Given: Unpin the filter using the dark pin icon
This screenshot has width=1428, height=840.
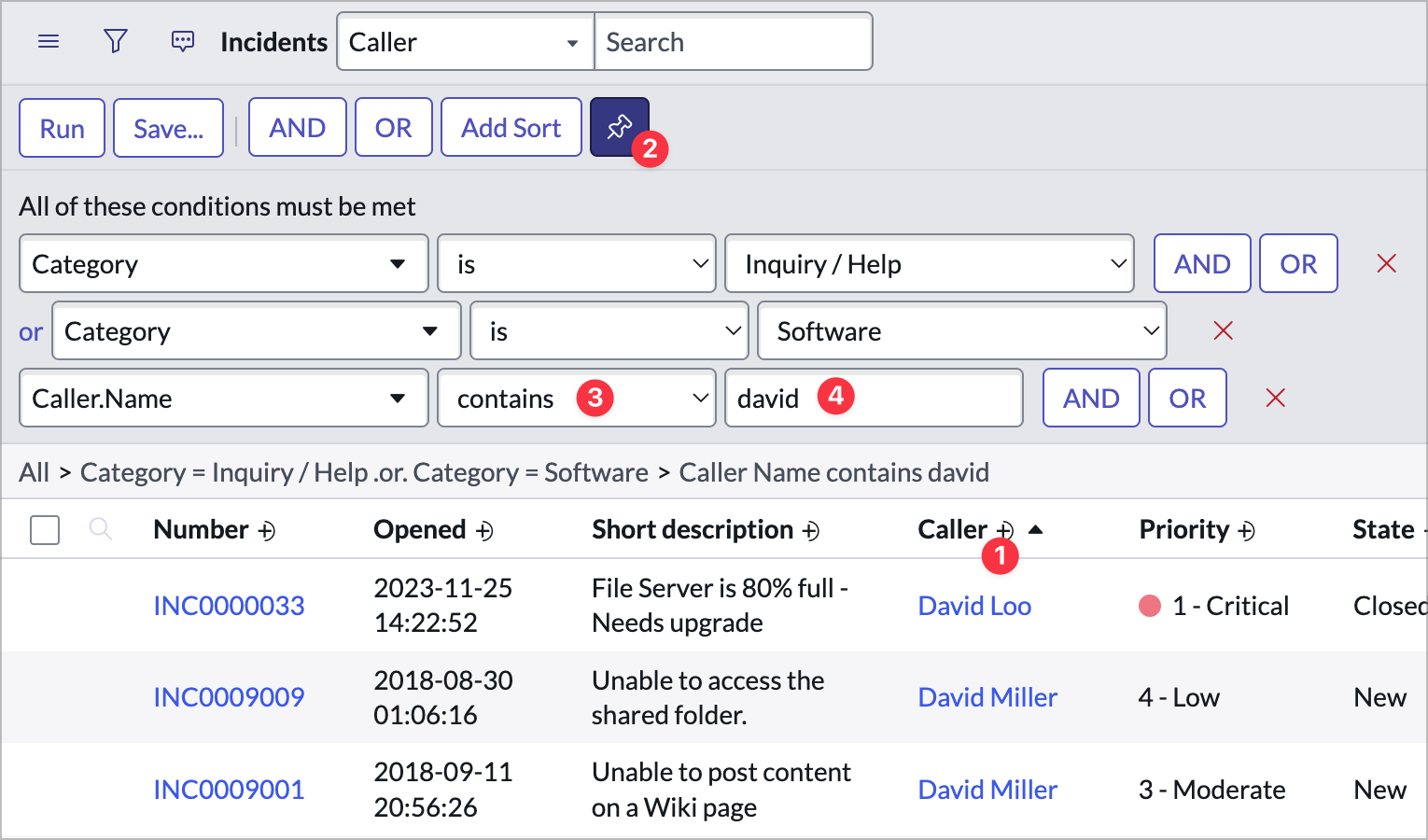Looking at the screenshot, I should (x=620, y=127).
